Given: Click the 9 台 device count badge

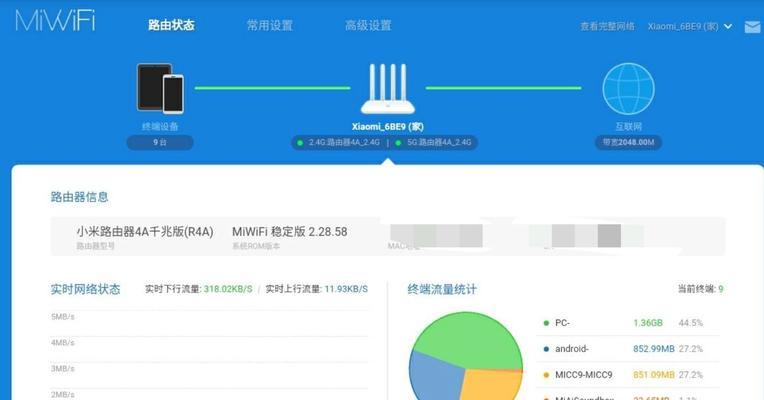Looking at the screenshot, I should 160,142.
